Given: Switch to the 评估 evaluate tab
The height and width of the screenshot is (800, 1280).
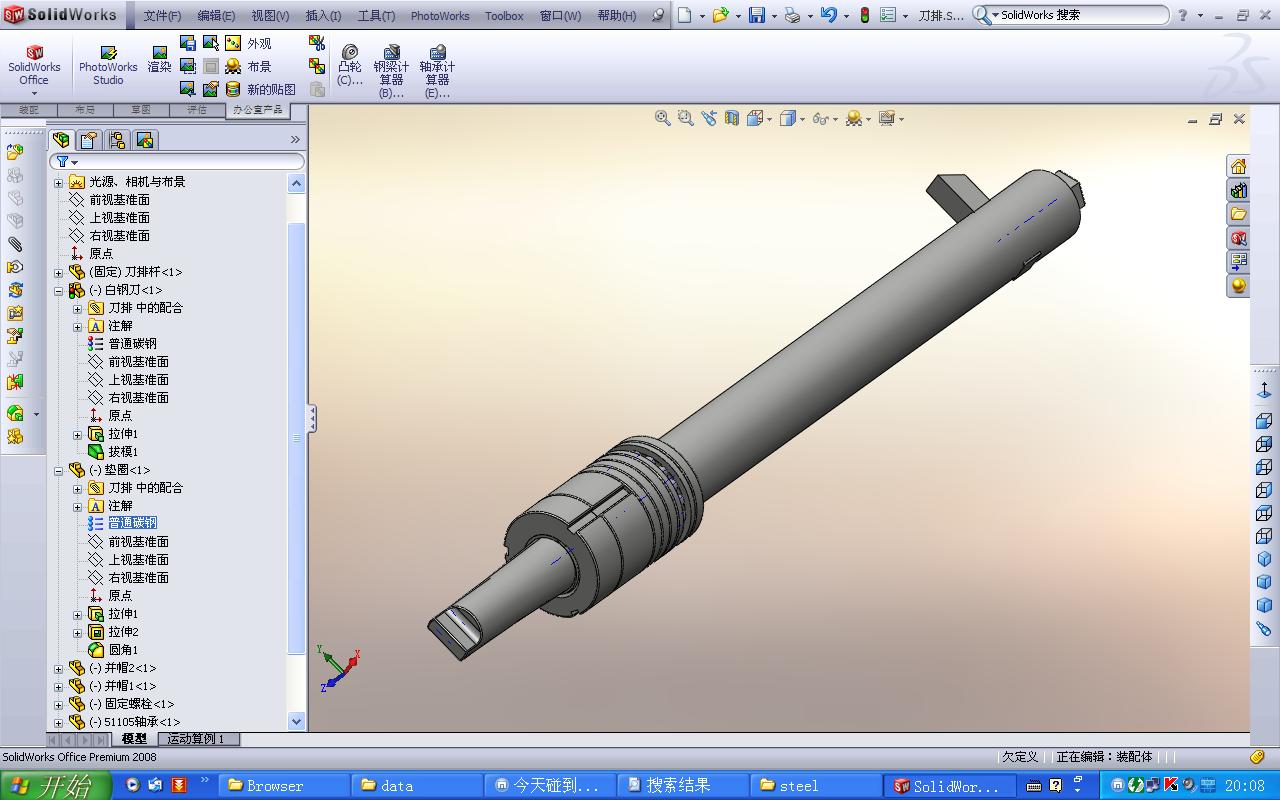Looking at the screenshot, I should click(x=197, y=110).
